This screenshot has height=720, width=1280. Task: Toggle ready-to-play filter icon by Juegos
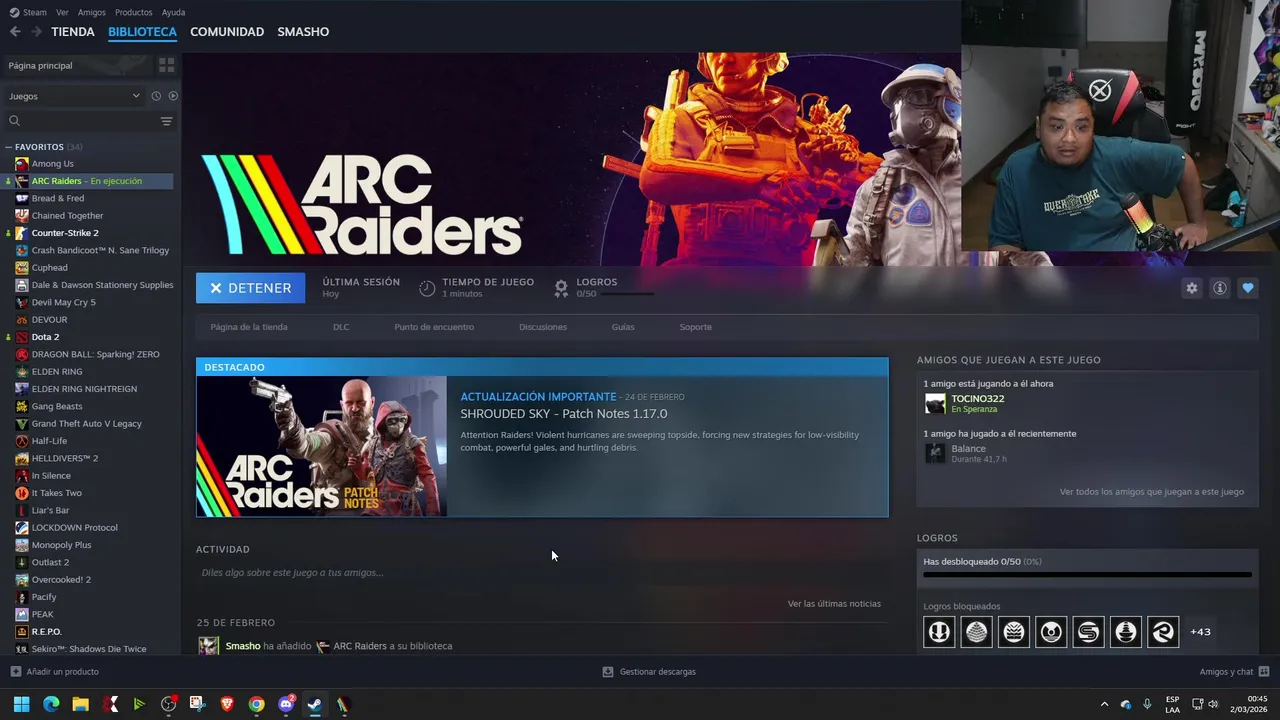tap(173, 96)
